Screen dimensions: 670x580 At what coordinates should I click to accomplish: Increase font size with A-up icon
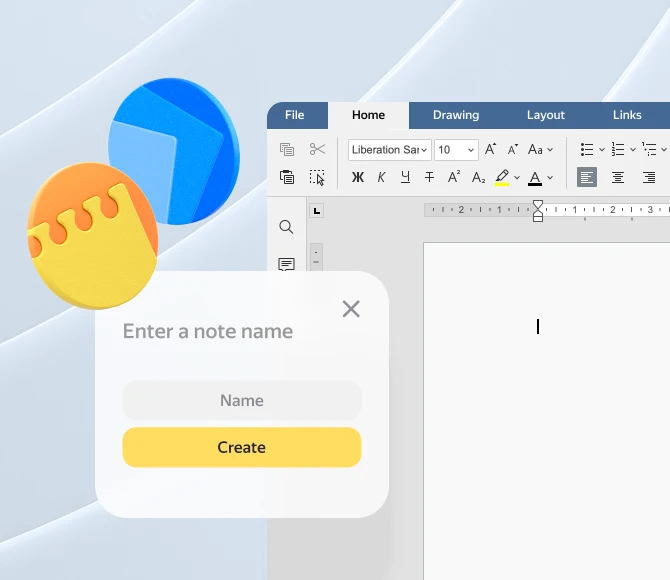[490, 149]
